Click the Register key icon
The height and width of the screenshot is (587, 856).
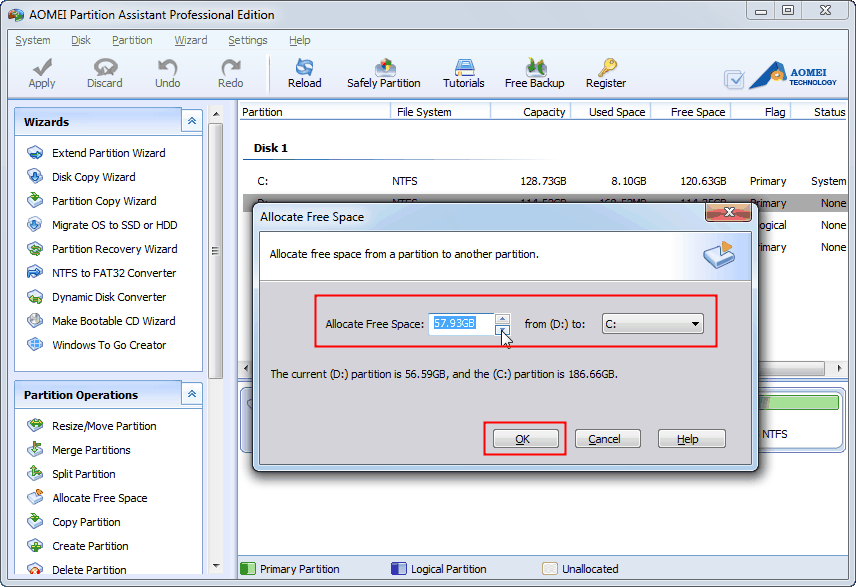[606, 68]
